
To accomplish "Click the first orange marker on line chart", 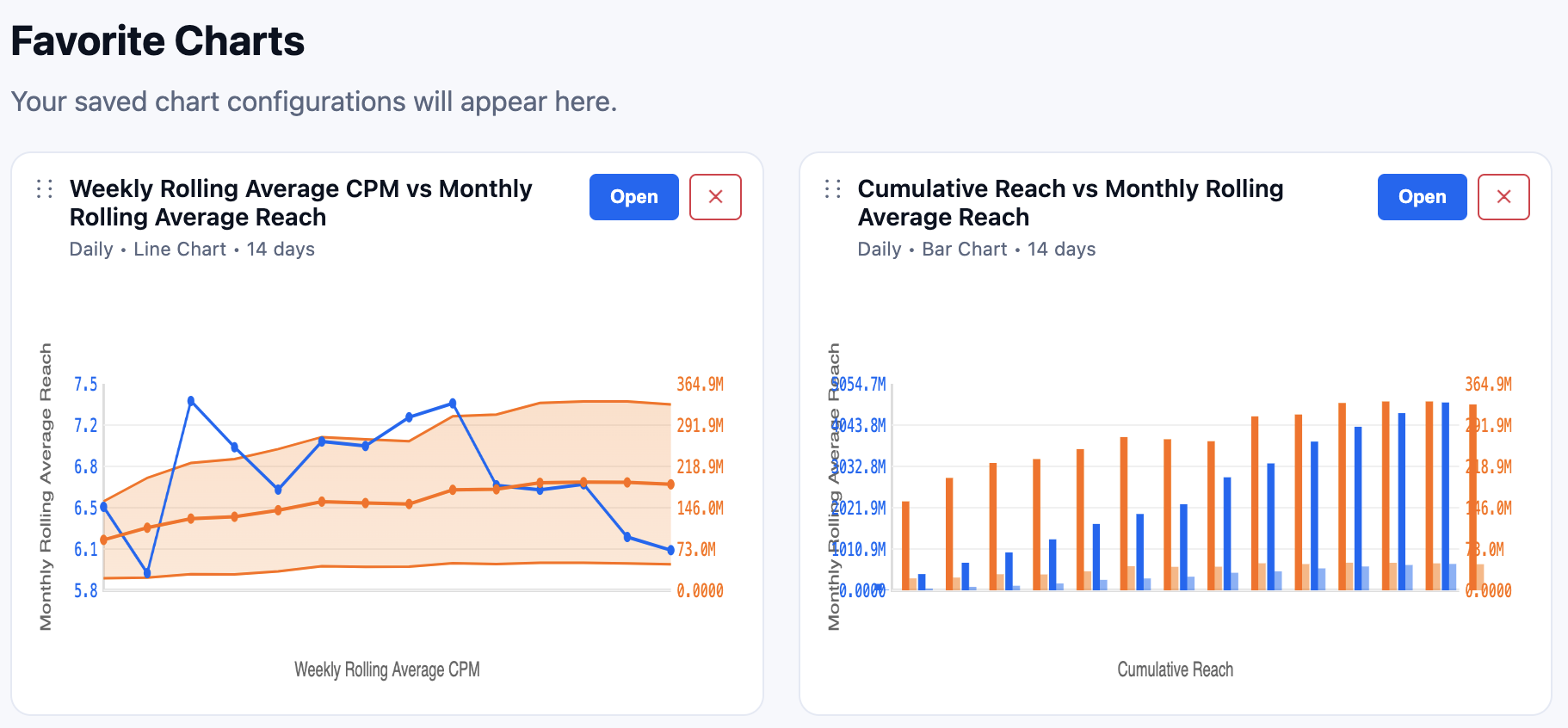I will 104,540.
